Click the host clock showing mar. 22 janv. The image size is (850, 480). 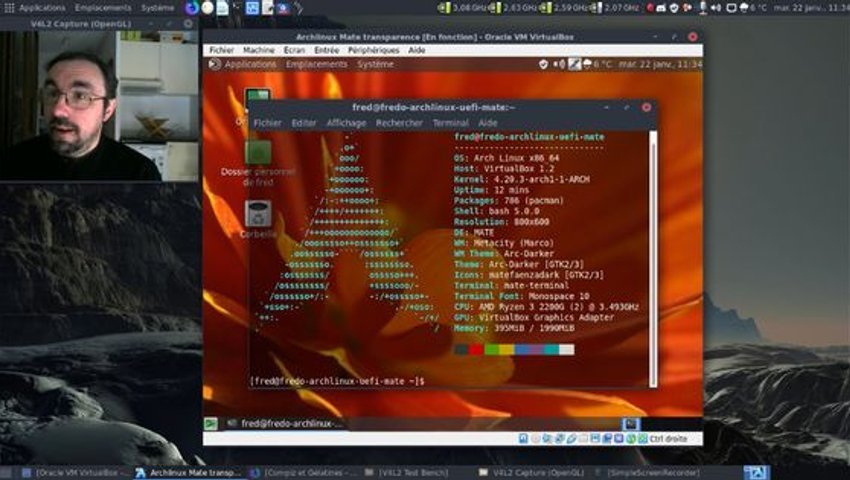[810, 8]
